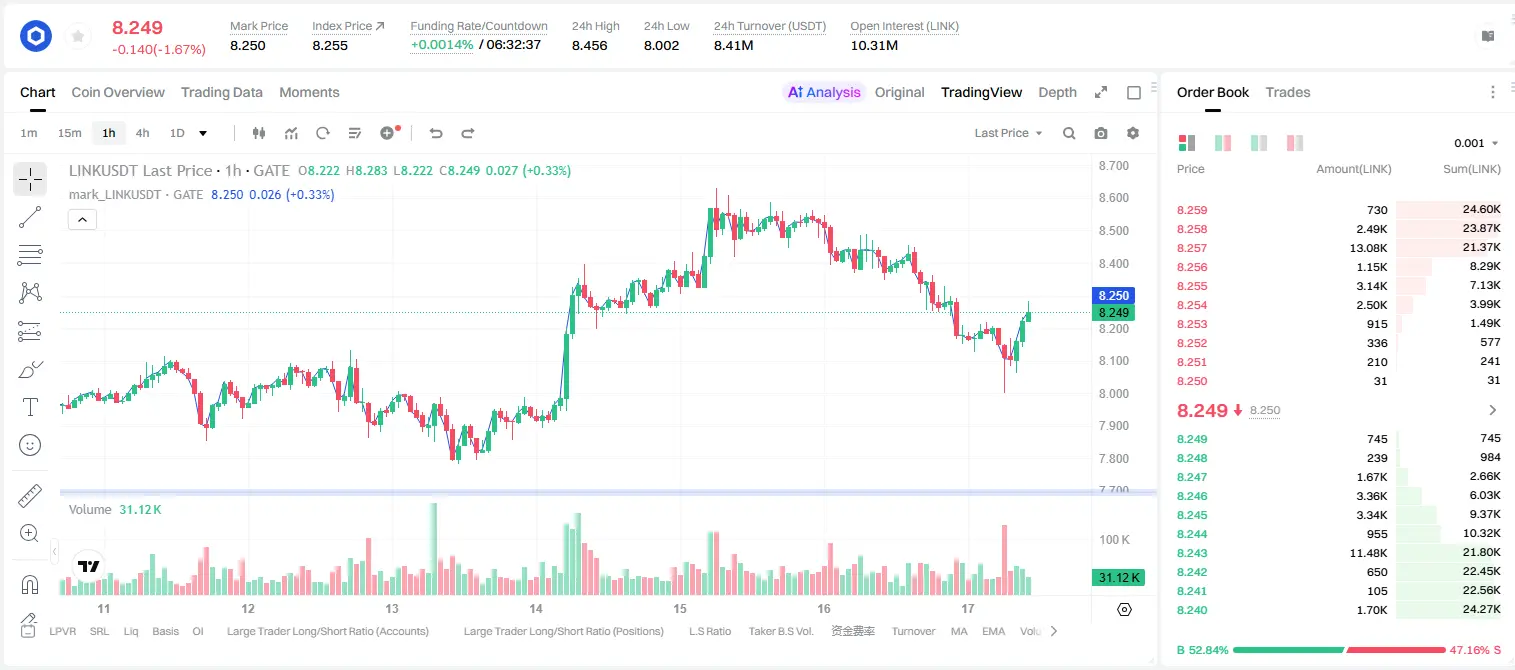Open the emoji sticker tool

(30, 445)
